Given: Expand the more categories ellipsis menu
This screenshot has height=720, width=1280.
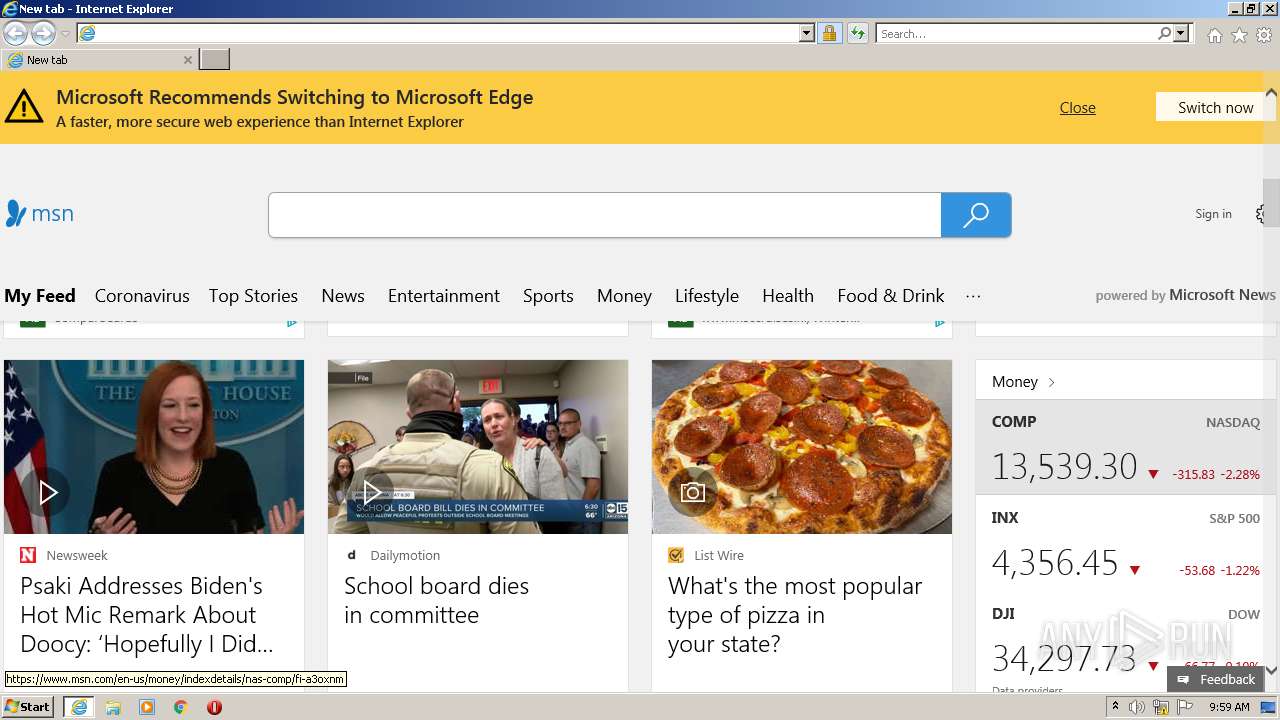Looking at the screenshot, I should (973, 296).
